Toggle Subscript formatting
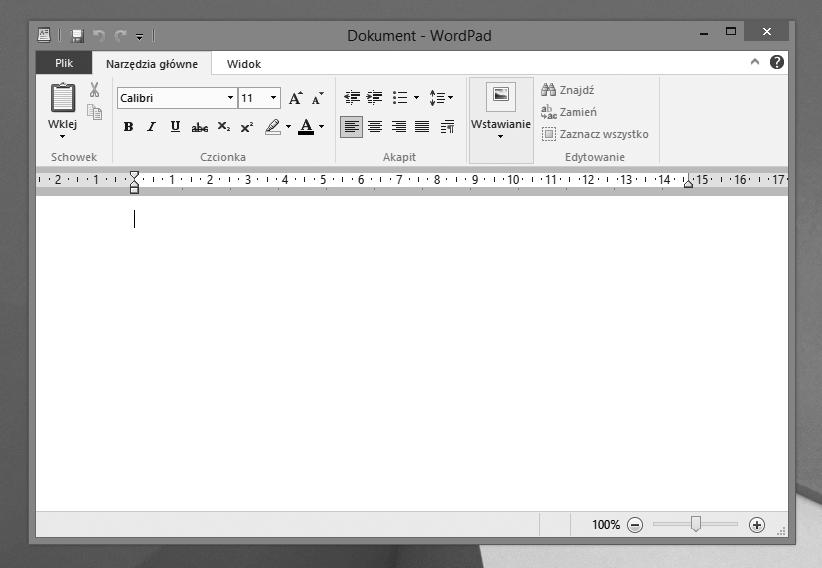The height and width of the screenshot is (568, 822). pyautogui.click(x=224, y=126)
